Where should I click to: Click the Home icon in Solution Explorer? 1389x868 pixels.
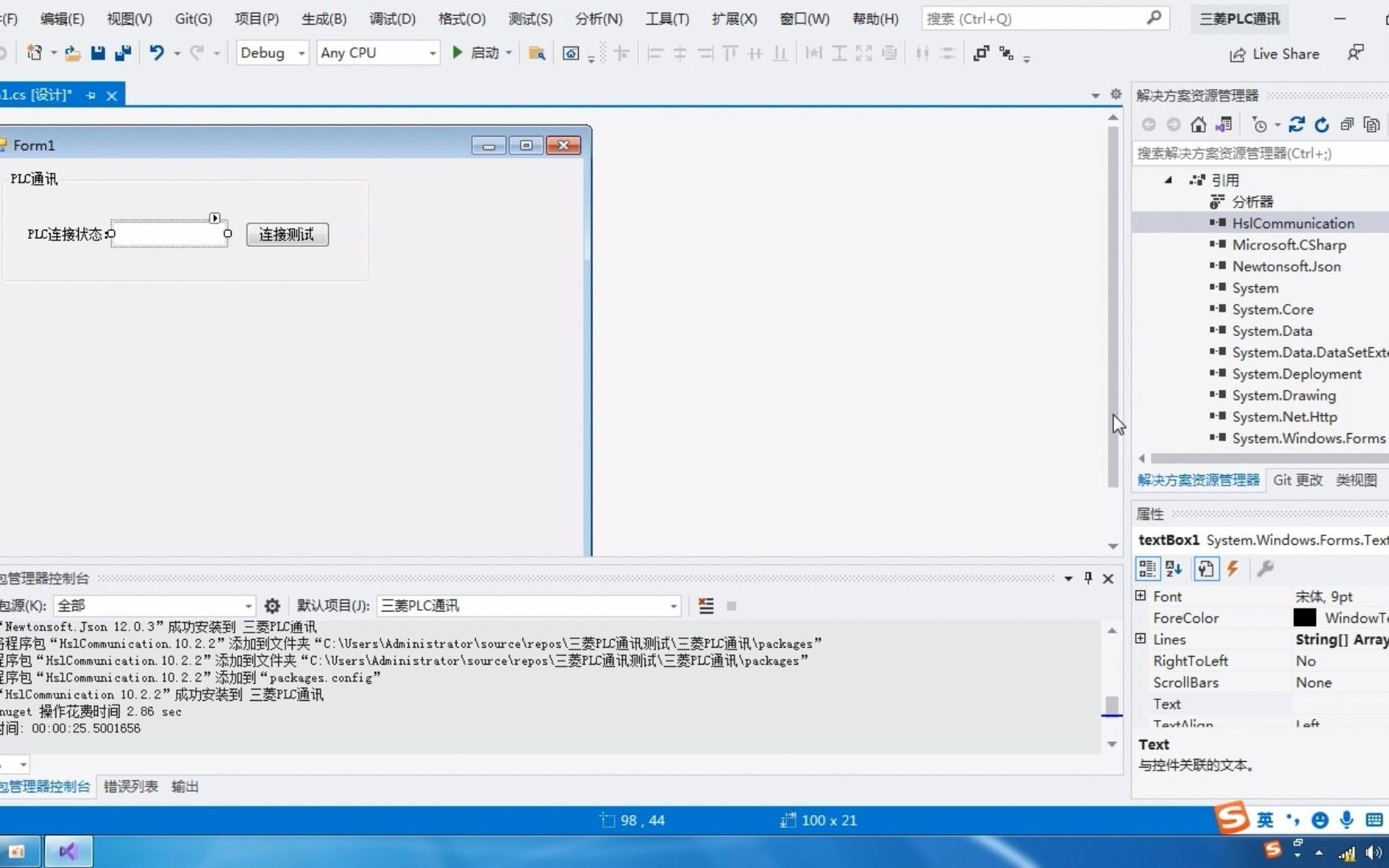tap(1198, 125)
